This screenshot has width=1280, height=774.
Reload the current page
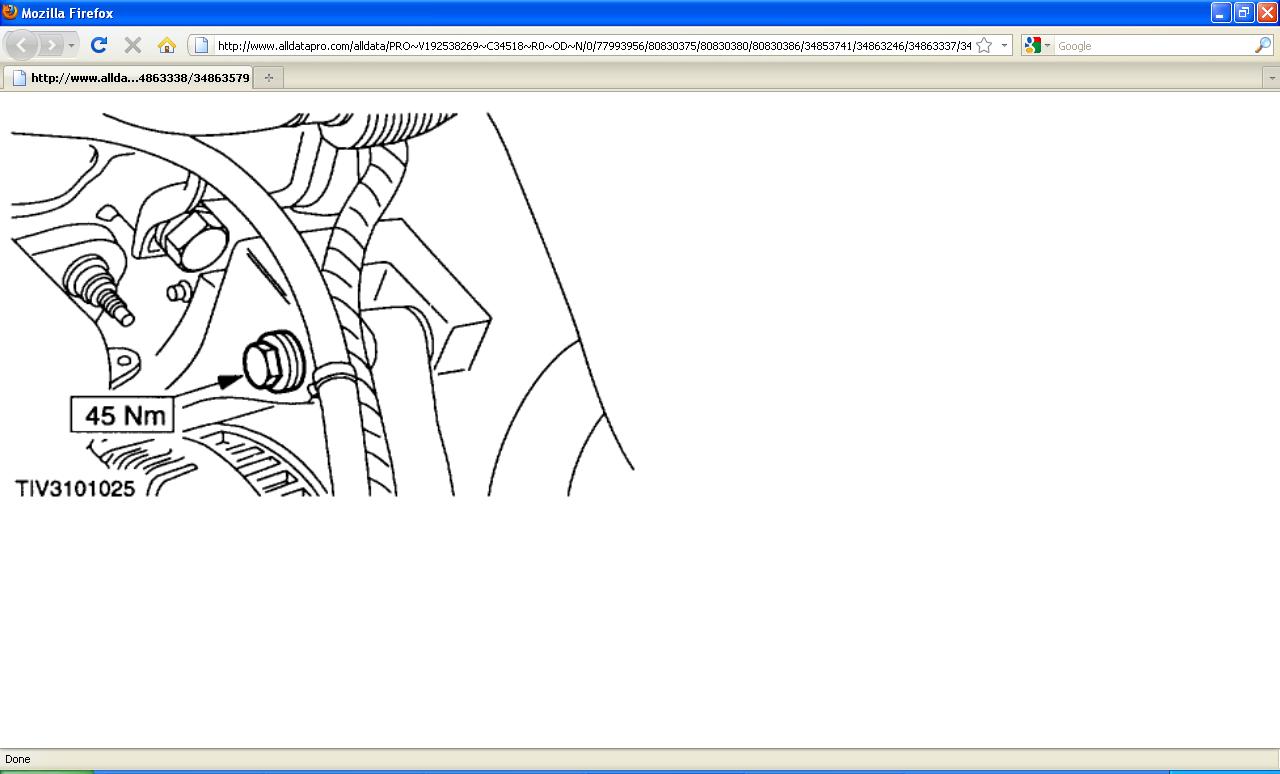point(98,45)
